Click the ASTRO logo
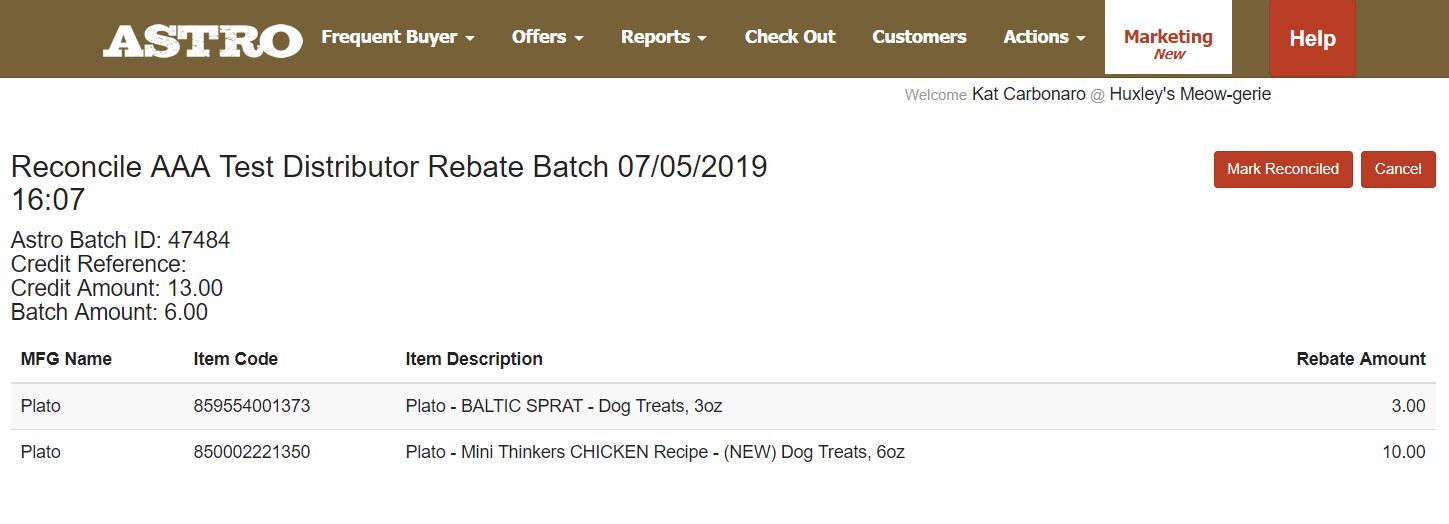1449x524 pixels. coord(202,39)
